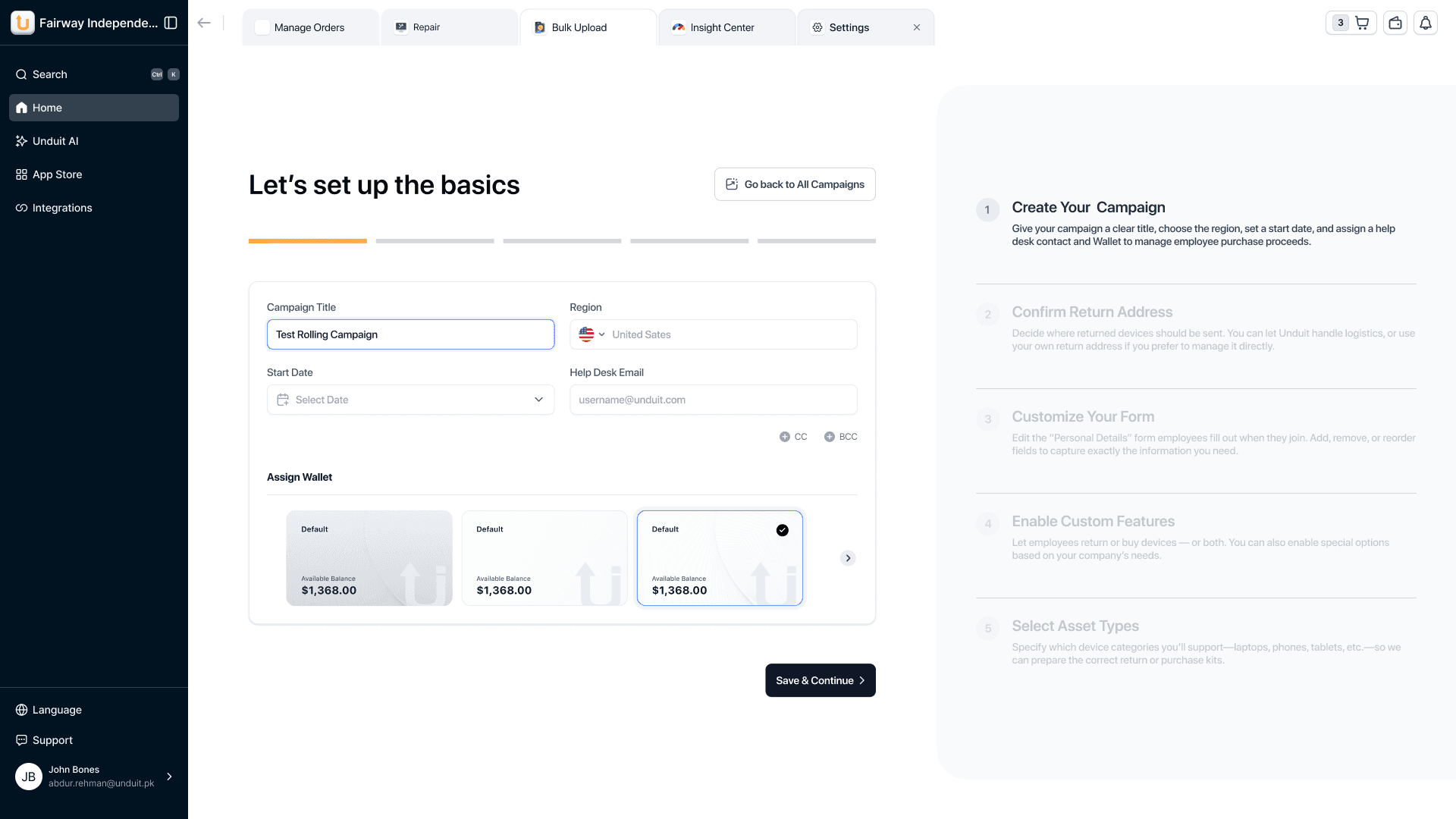Open the wallet icon in top bar

click(1395, 23)
